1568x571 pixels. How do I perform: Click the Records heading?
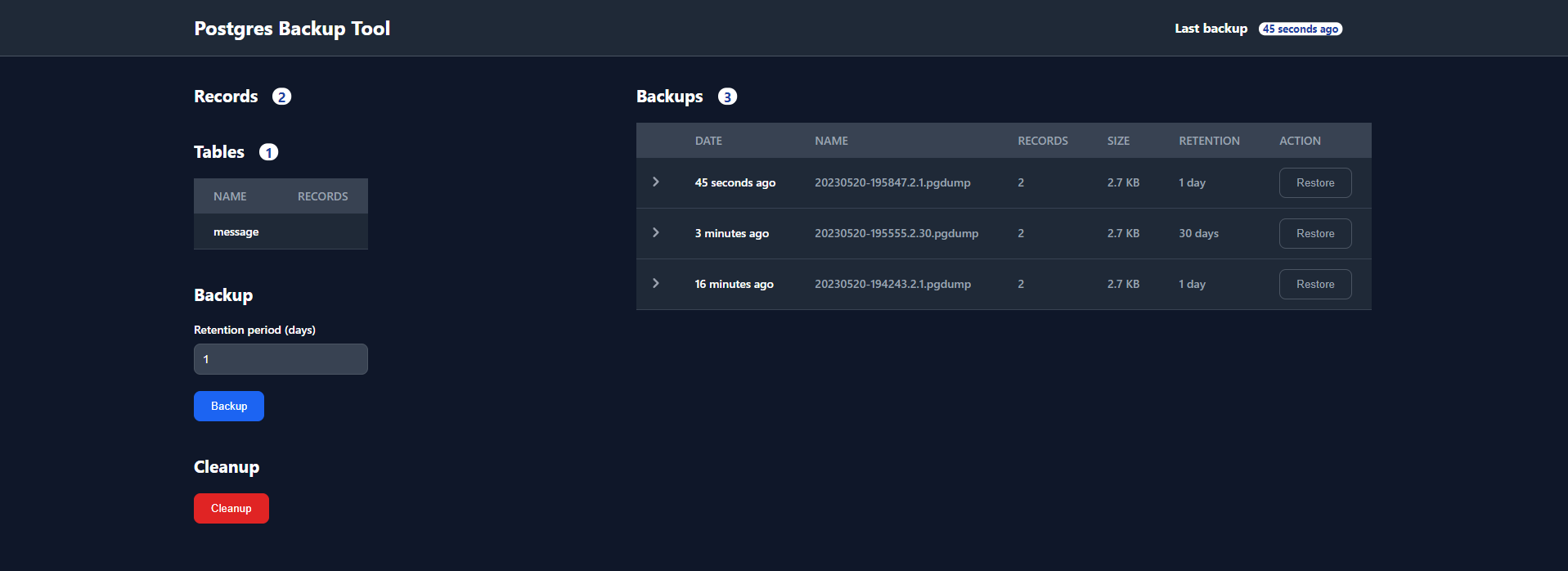pyautogui.click(x=226, y=97)
